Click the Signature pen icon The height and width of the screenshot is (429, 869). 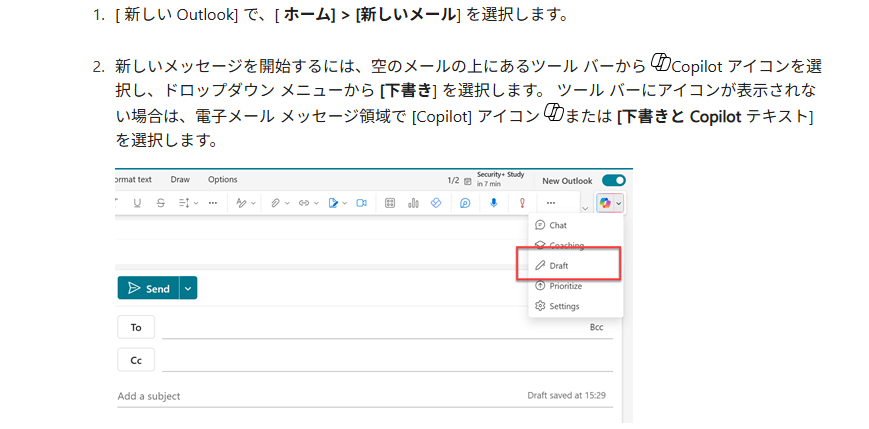(333, 203)
